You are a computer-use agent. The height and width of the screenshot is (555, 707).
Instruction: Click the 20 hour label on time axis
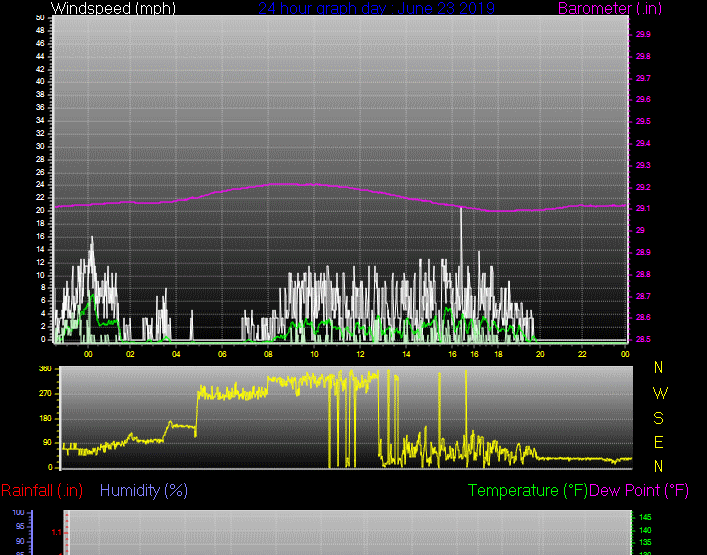540,354
